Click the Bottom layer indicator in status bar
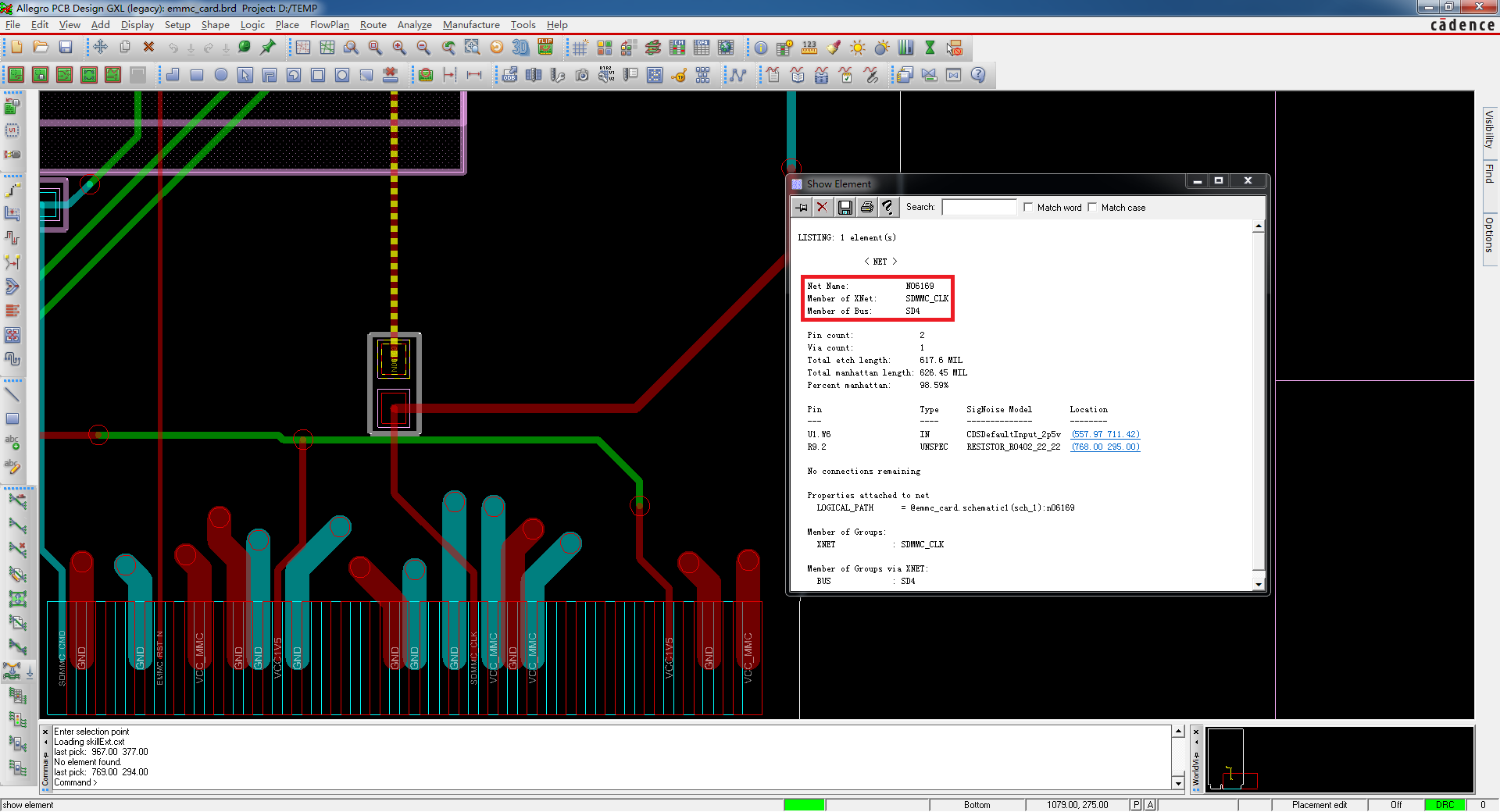 [977, 805]
